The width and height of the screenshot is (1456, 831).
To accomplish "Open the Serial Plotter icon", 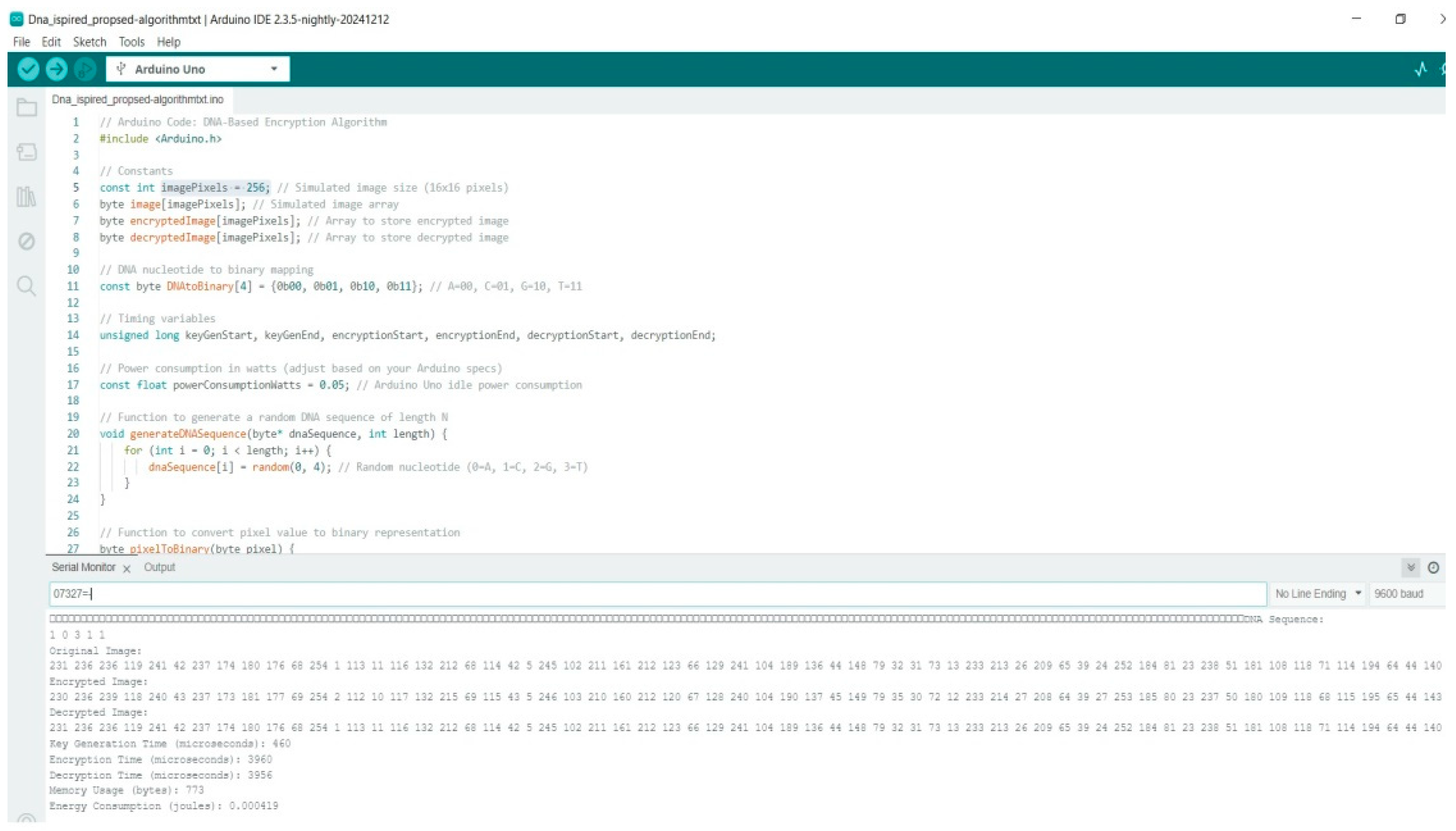I will tap(1421, 69).
